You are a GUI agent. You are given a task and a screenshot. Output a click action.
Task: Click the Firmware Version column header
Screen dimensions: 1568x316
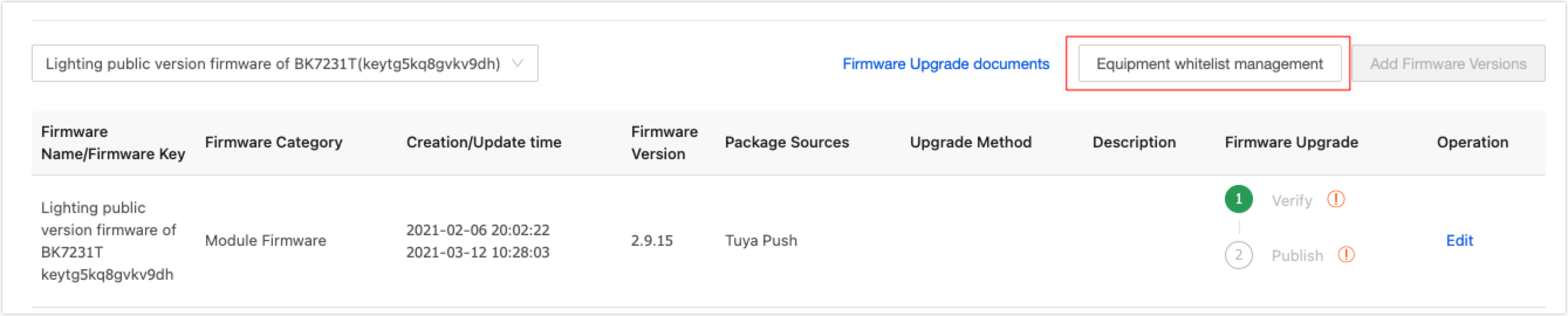pyautogui.click(x=664, y=142)
